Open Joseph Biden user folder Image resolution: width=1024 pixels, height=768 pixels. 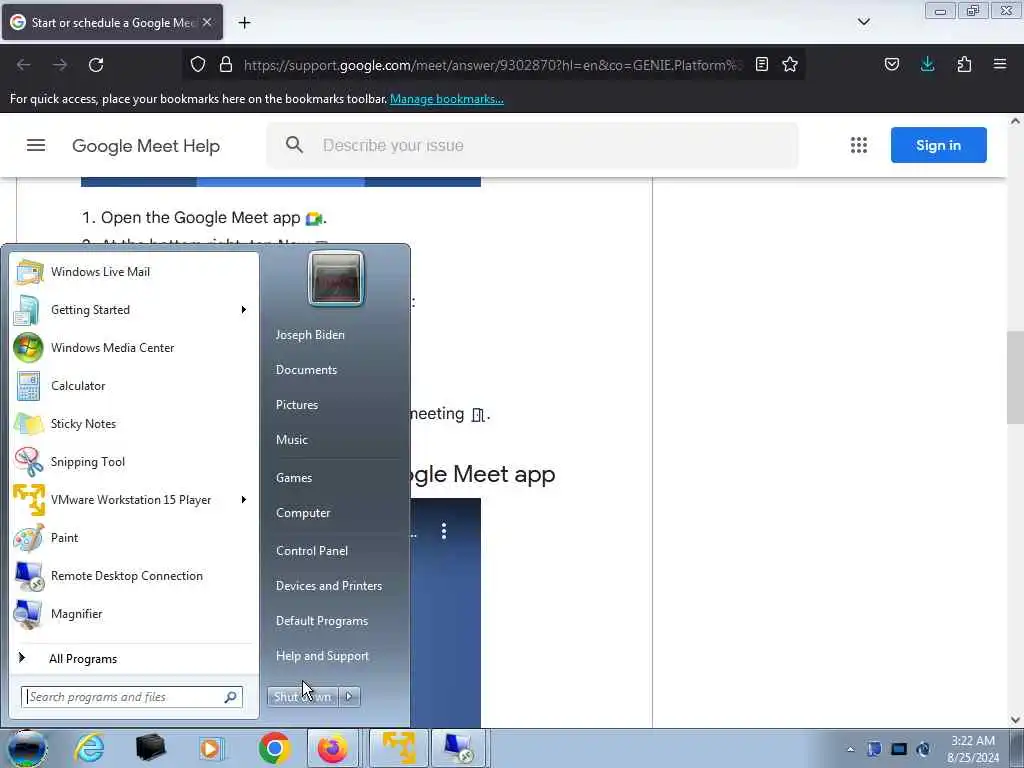click(x=310, y=334)
